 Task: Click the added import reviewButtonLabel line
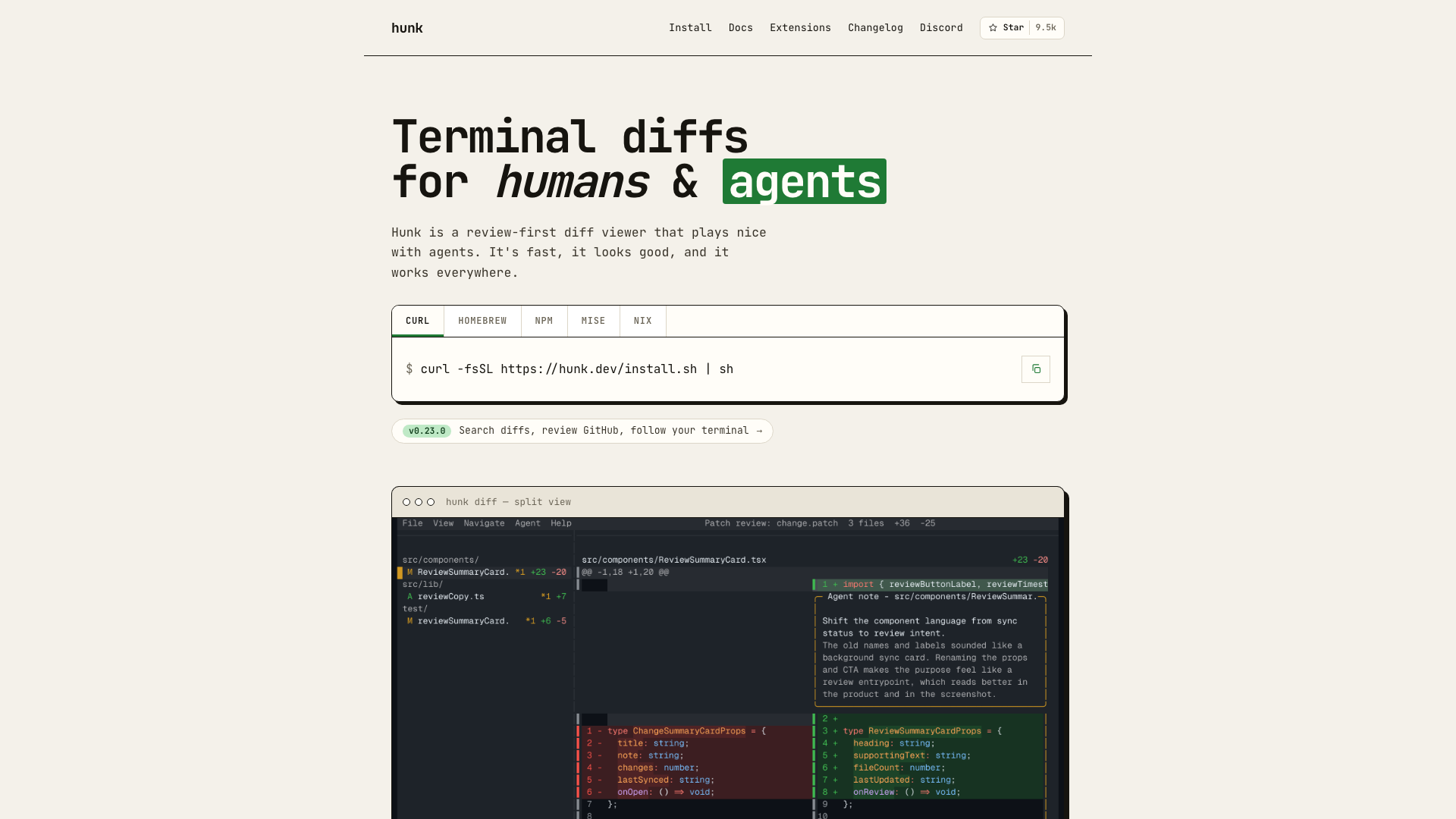[x=930, y=585]
